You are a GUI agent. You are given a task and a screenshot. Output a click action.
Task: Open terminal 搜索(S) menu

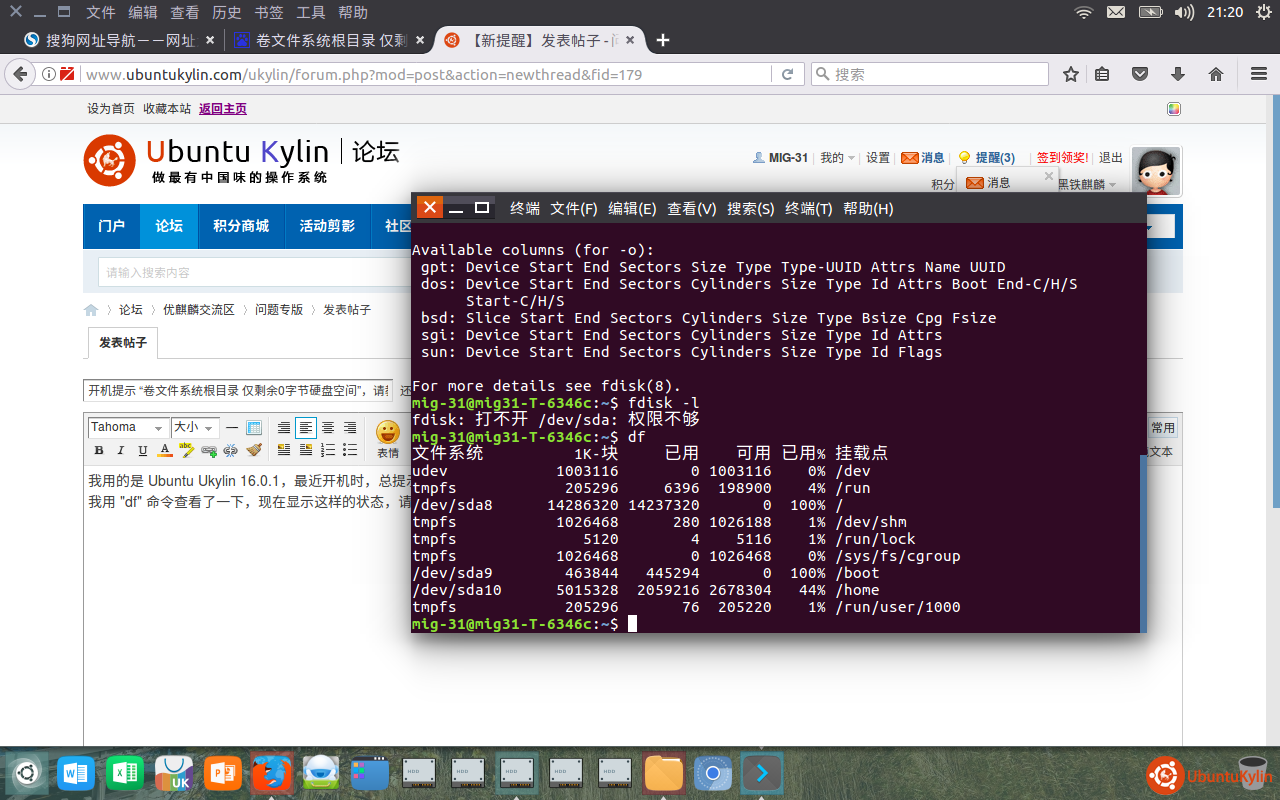coord(751,208)
